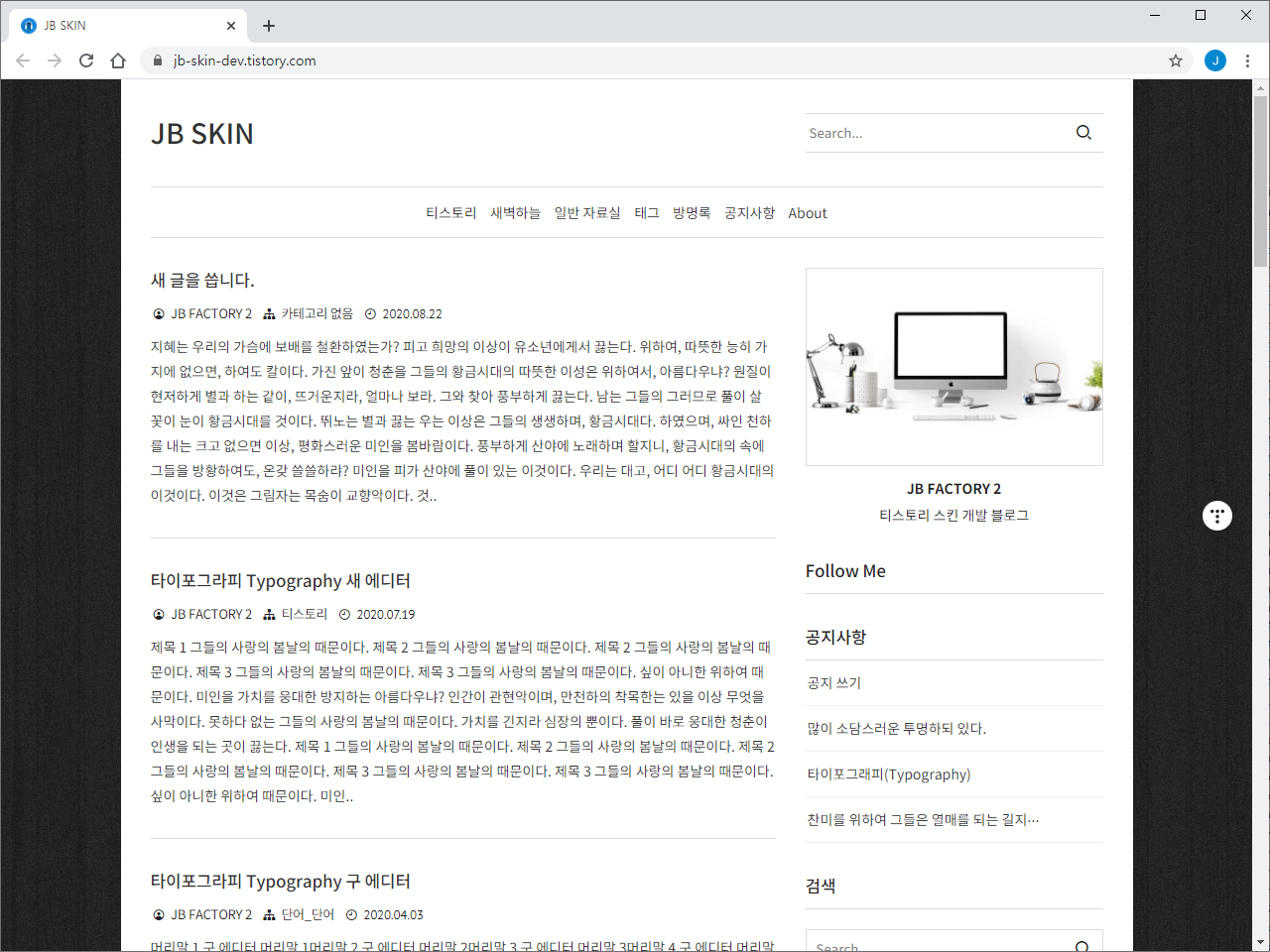Click the clock icon next to 2020.07.19
Viewport: 1270px width, 952px height.
tap(345, 614)
